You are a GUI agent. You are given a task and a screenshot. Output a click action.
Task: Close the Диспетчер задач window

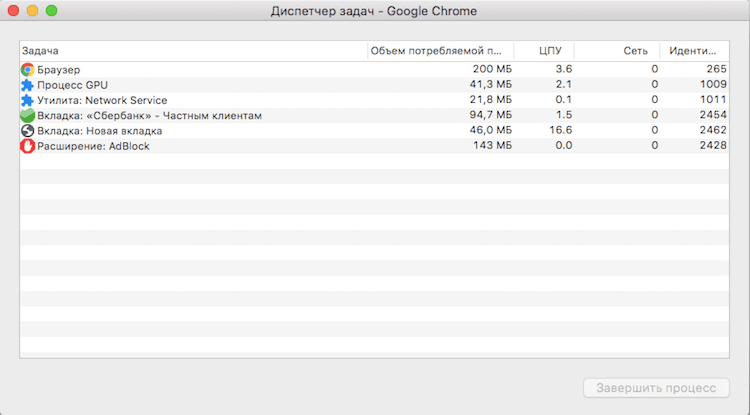click(x=14, y=11)
